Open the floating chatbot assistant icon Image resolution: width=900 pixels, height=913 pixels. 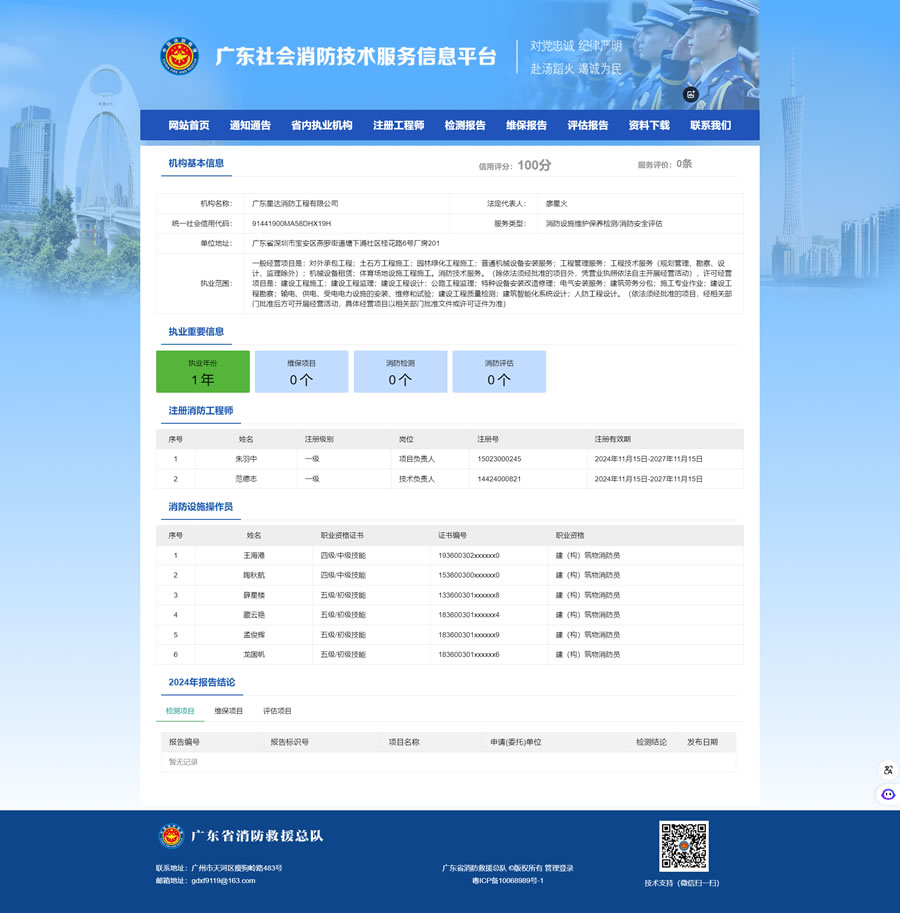pyautogui.click(x=887, y=794)
